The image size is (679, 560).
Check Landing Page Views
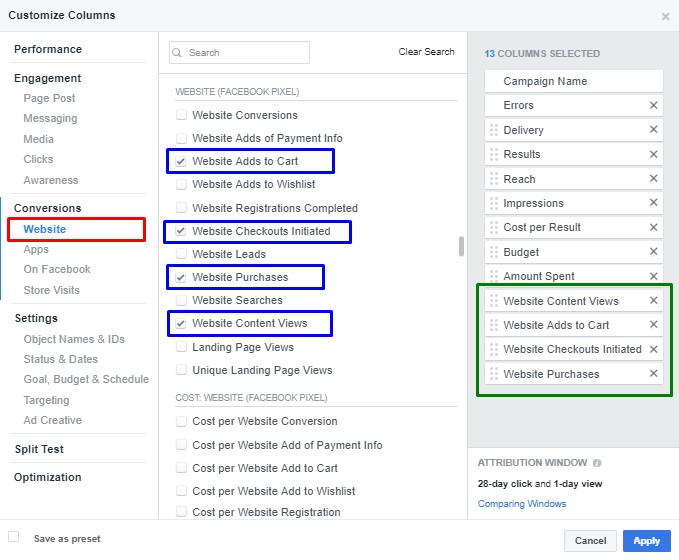181,347
